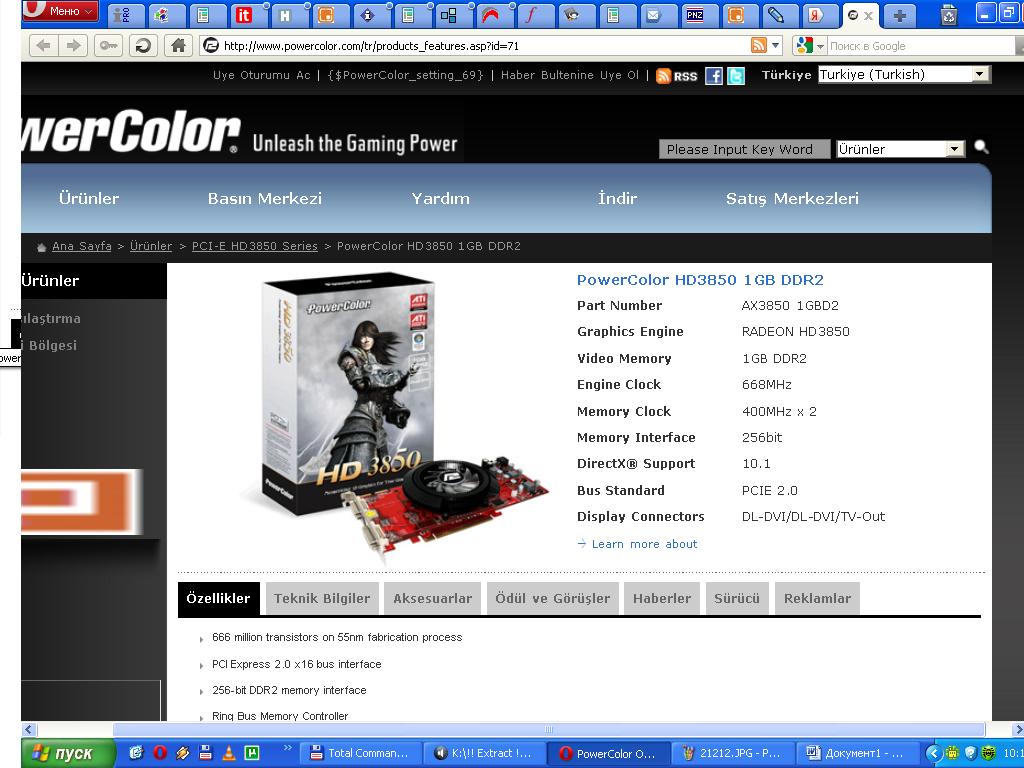The height and width of the screenshot is (768, 1024).
Task: Click the Ürünler sidebar heading
Action: click(x=50, y=281)
